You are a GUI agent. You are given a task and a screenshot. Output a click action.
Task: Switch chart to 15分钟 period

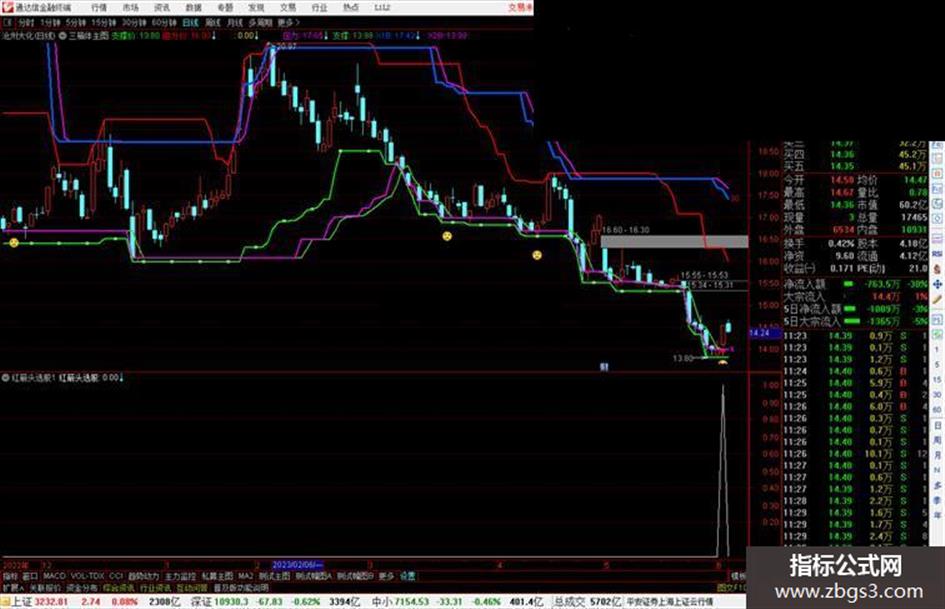click(104, 22)
